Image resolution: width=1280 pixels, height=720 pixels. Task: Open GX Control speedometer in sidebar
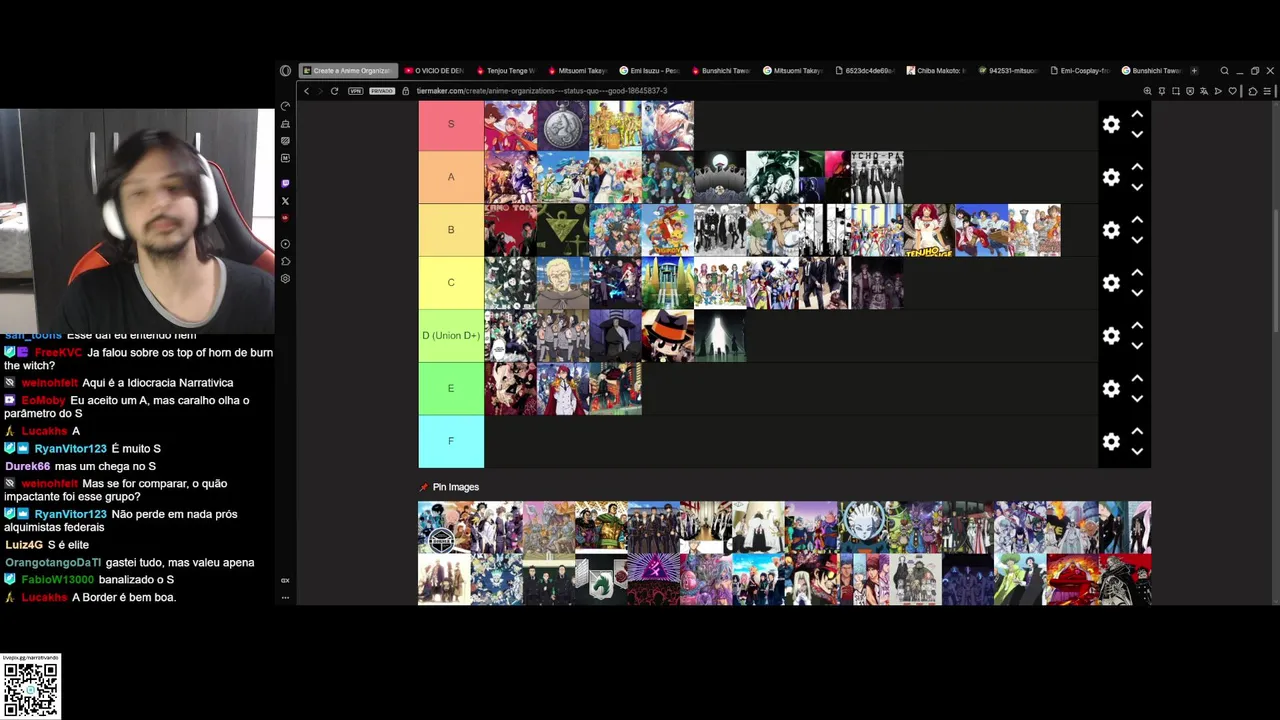(285, 106)
